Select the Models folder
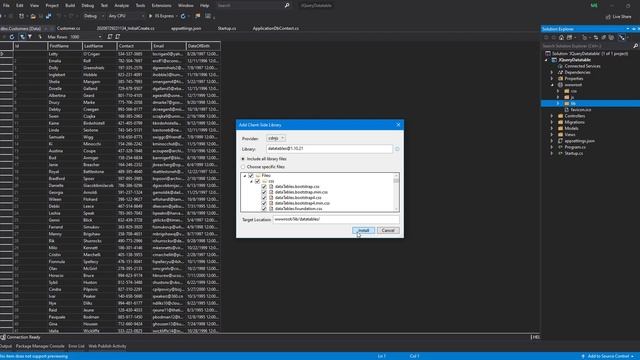 [x=571, y=128]
